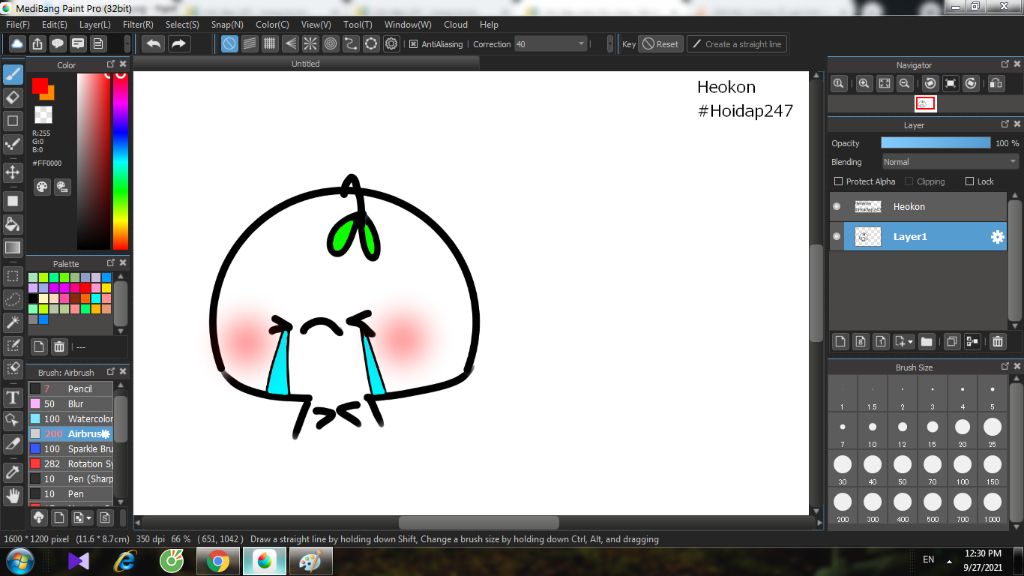Switch to the Untitled canvas tab

click(x=306, y=64)
